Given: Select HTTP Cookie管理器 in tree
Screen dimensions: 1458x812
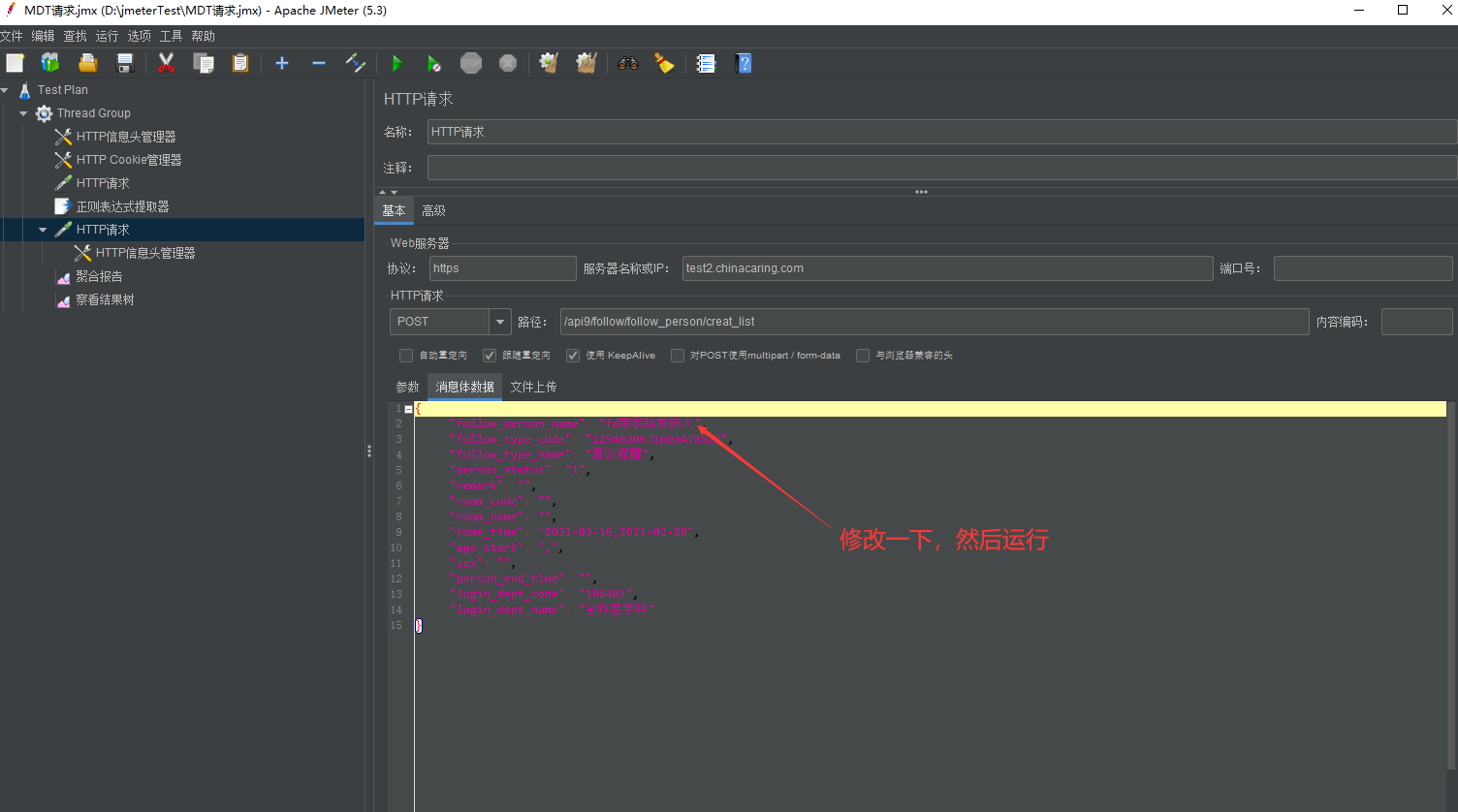Looking at the screenshot, I should click(x=129, y=160).
